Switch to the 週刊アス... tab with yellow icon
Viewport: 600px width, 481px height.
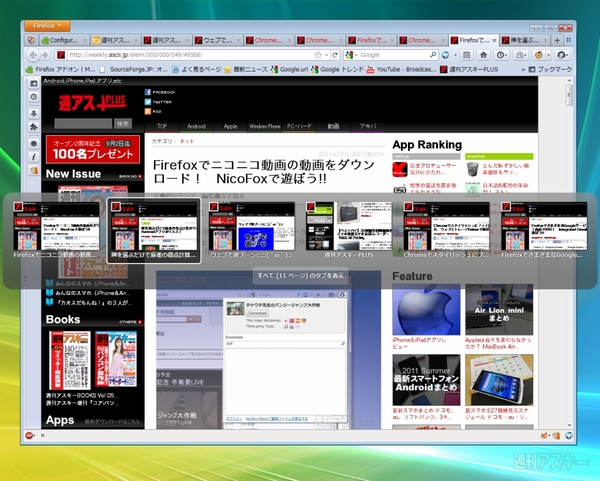(x=115, y=40)
